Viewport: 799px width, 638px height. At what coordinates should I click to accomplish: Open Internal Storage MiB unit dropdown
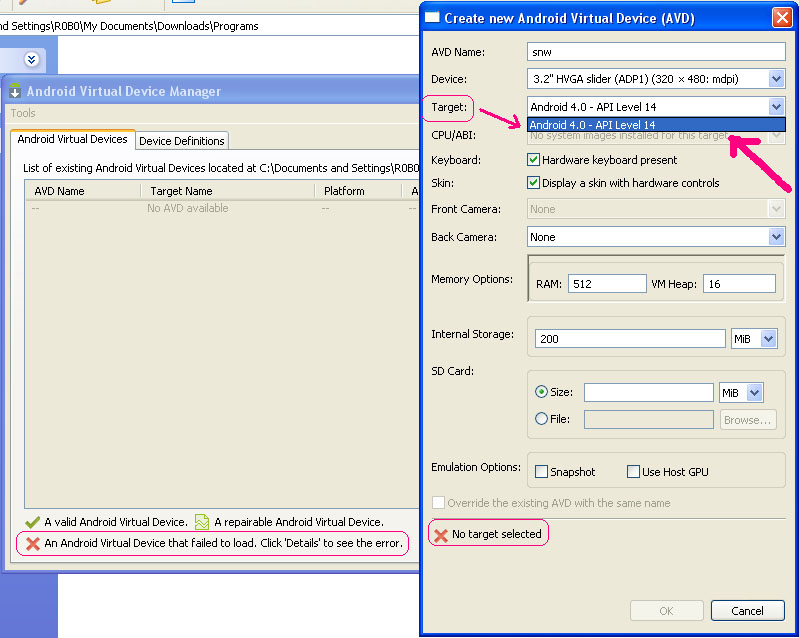754,339
